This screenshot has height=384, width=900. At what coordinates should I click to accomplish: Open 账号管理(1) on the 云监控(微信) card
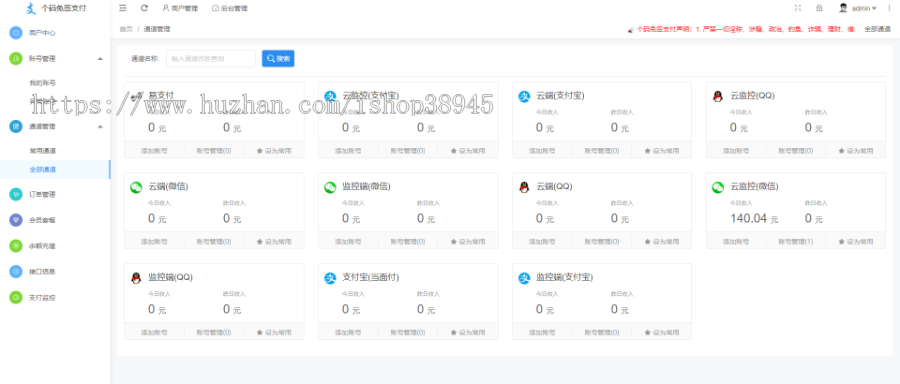(796, 242)
